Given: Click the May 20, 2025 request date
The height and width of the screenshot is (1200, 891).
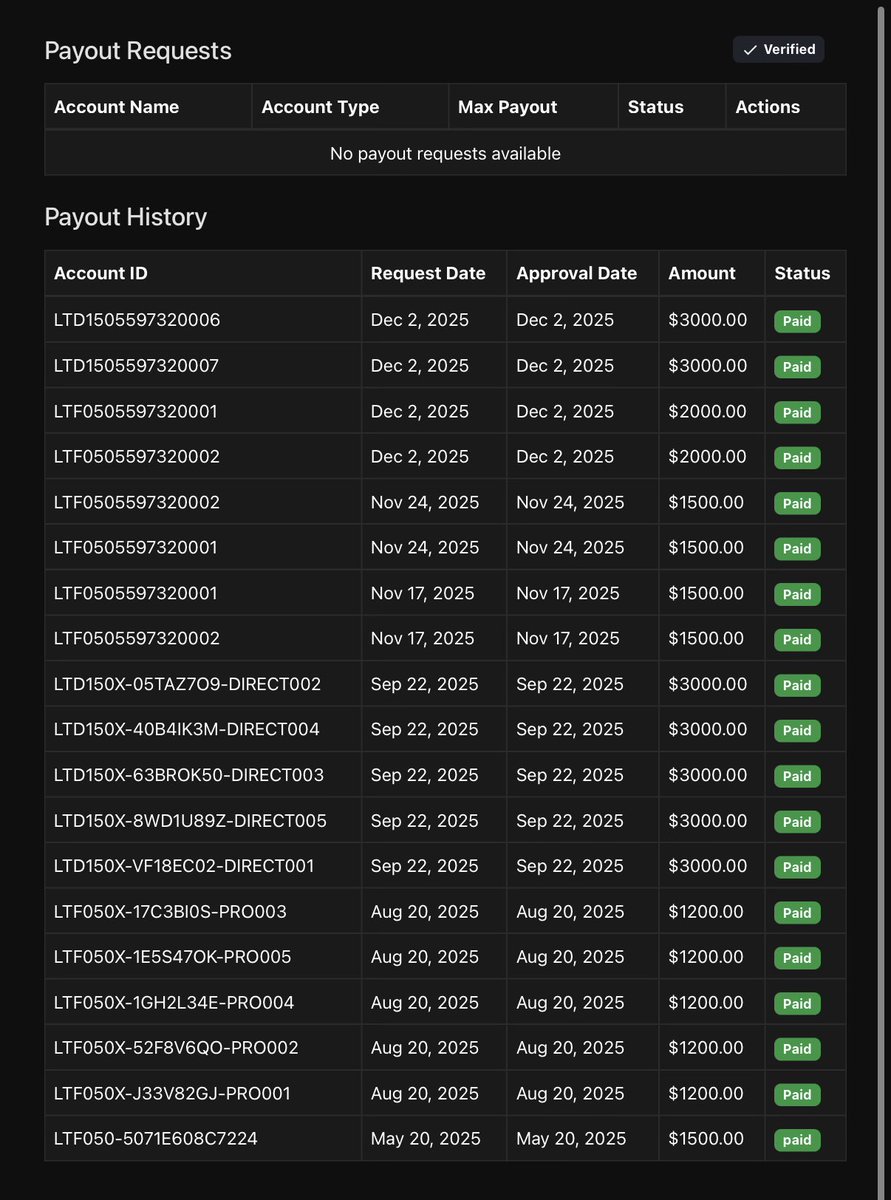Looking at the screenshot, I should coord(426,1138).
